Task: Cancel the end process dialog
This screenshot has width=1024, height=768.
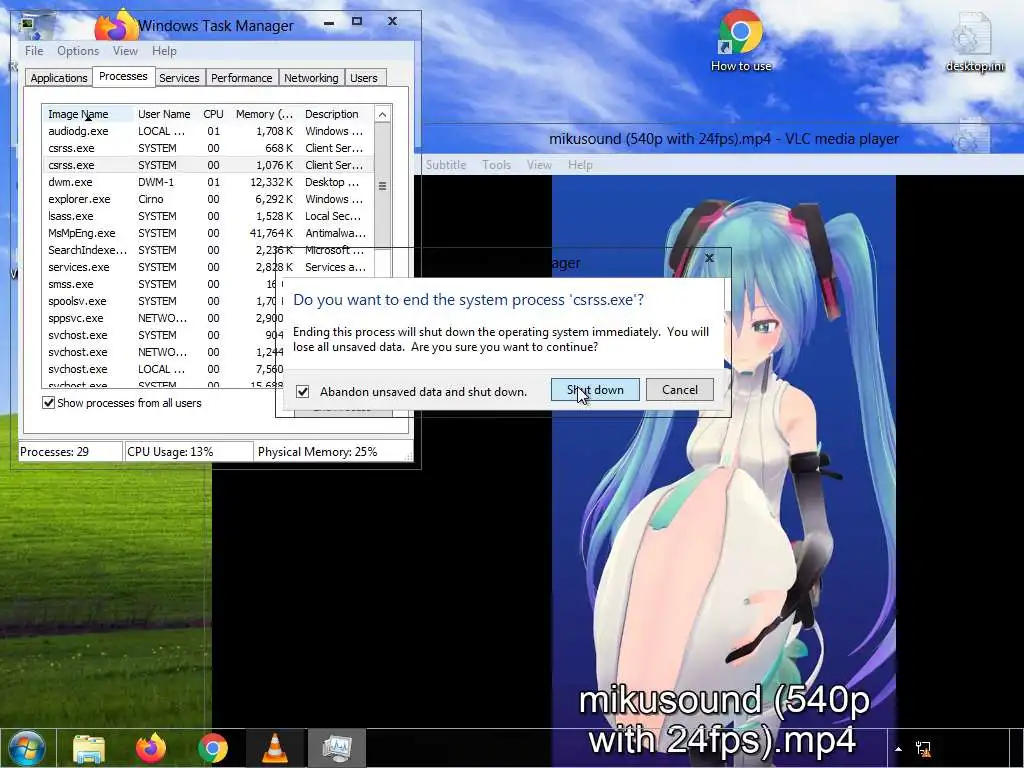Action: tap(680, 390)
